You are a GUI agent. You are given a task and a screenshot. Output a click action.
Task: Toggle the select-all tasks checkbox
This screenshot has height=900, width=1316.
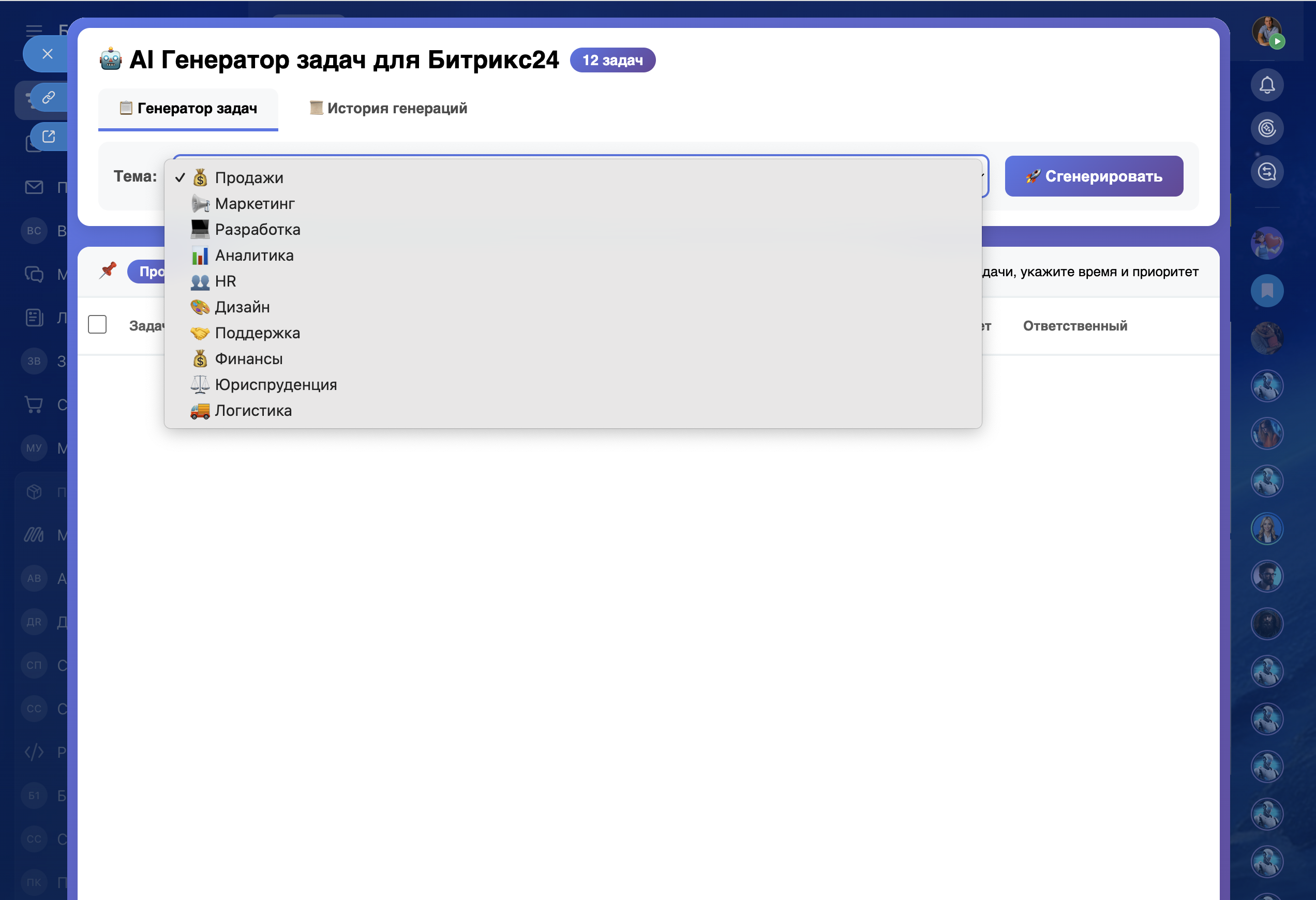97,325
